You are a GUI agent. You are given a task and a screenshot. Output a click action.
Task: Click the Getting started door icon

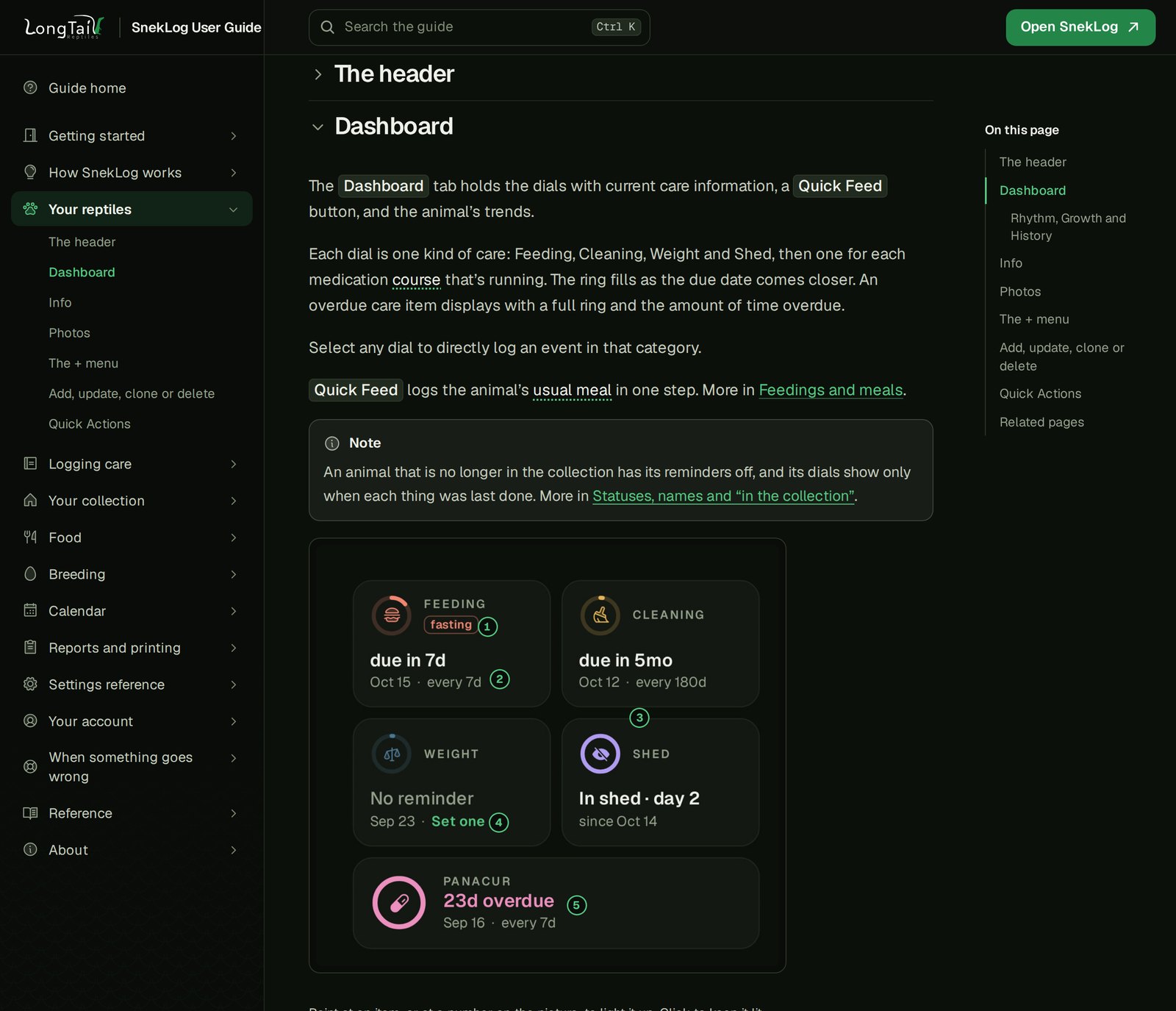point(30,135)
